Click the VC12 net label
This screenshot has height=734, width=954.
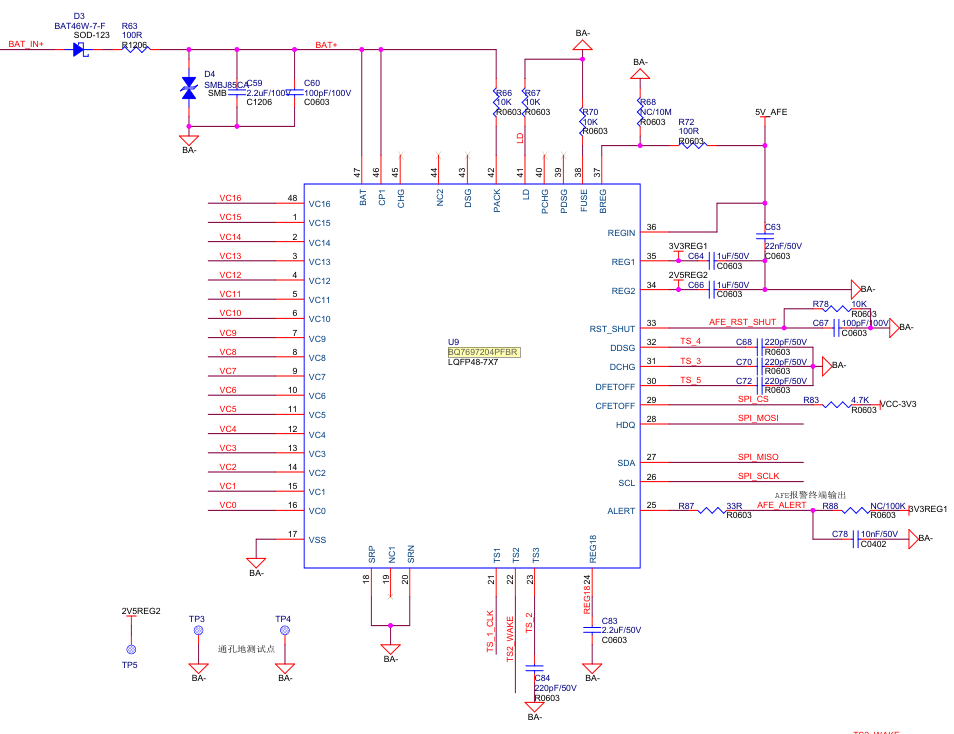(x=231, y=275)
